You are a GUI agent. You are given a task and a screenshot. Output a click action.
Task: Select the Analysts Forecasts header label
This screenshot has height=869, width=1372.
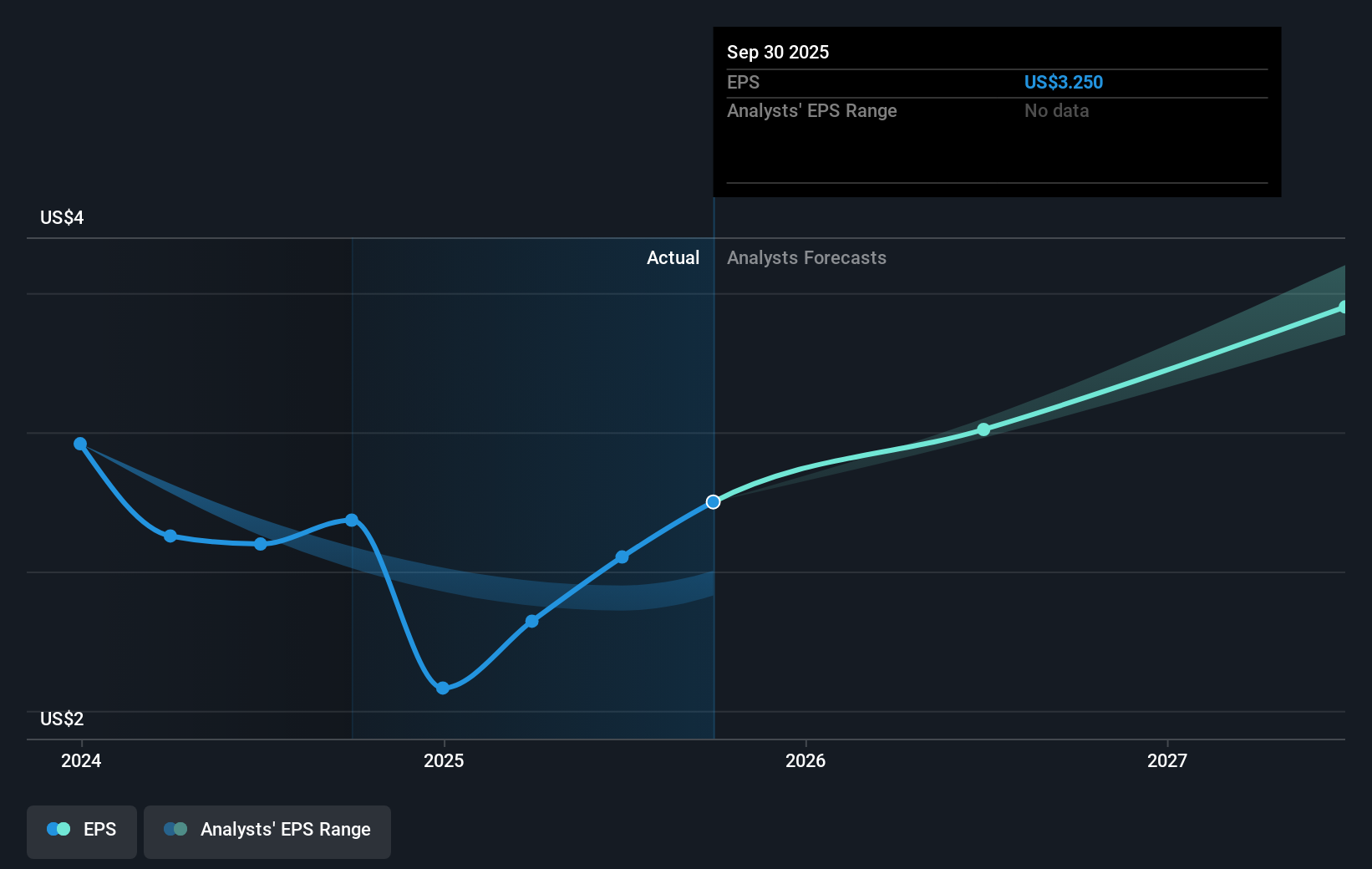pyautogui.click(x=806, y=257)
